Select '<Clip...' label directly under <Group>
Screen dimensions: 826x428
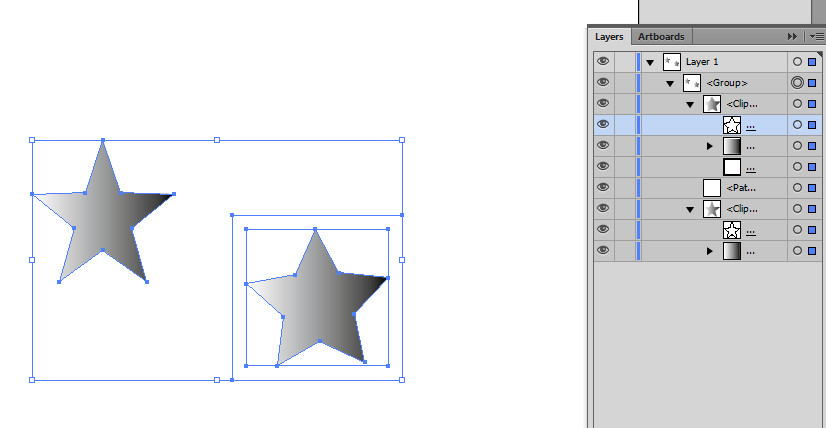click(742, 104)
